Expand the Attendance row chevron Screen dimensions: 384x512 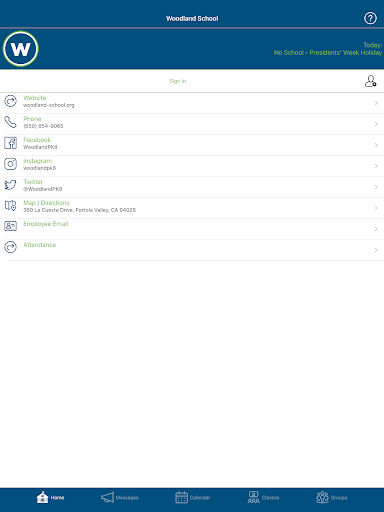click(376, 250)
